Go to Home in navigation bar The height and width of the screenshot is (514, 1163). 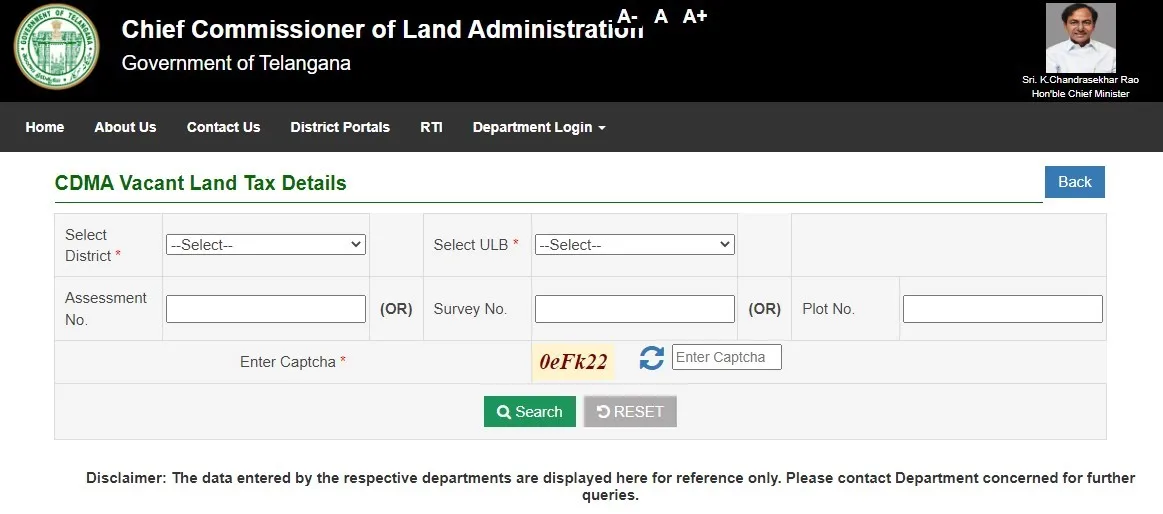(45, 127)
